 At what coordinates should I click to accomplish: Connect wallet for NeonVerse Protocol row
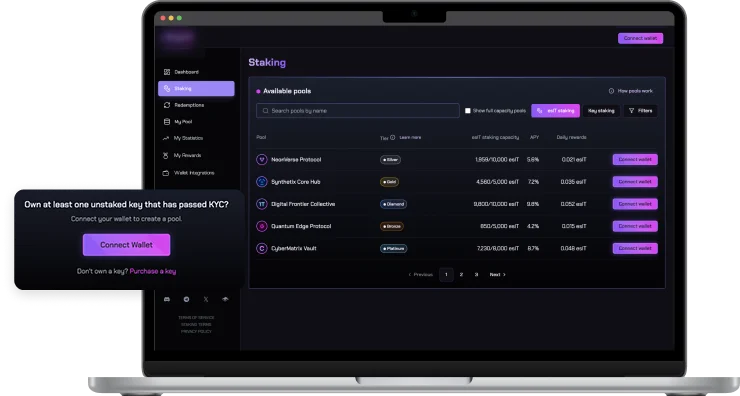pos(635,160)
